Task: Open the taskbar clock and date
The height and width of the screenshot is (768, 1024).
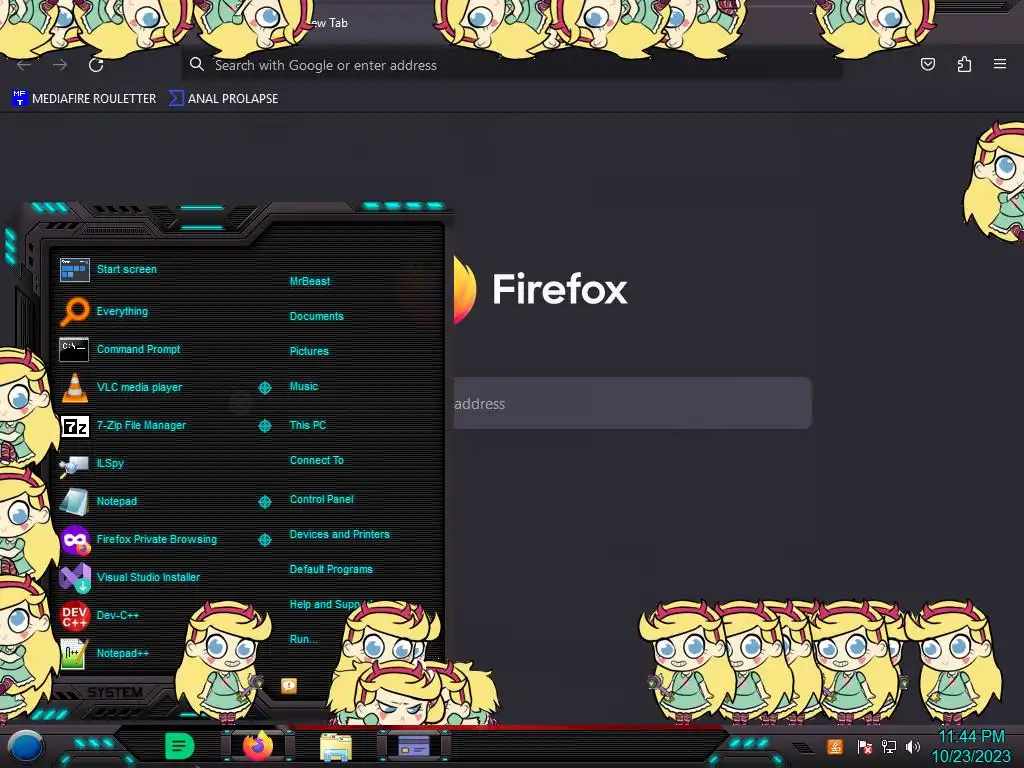Action: (x=971, y=746)
